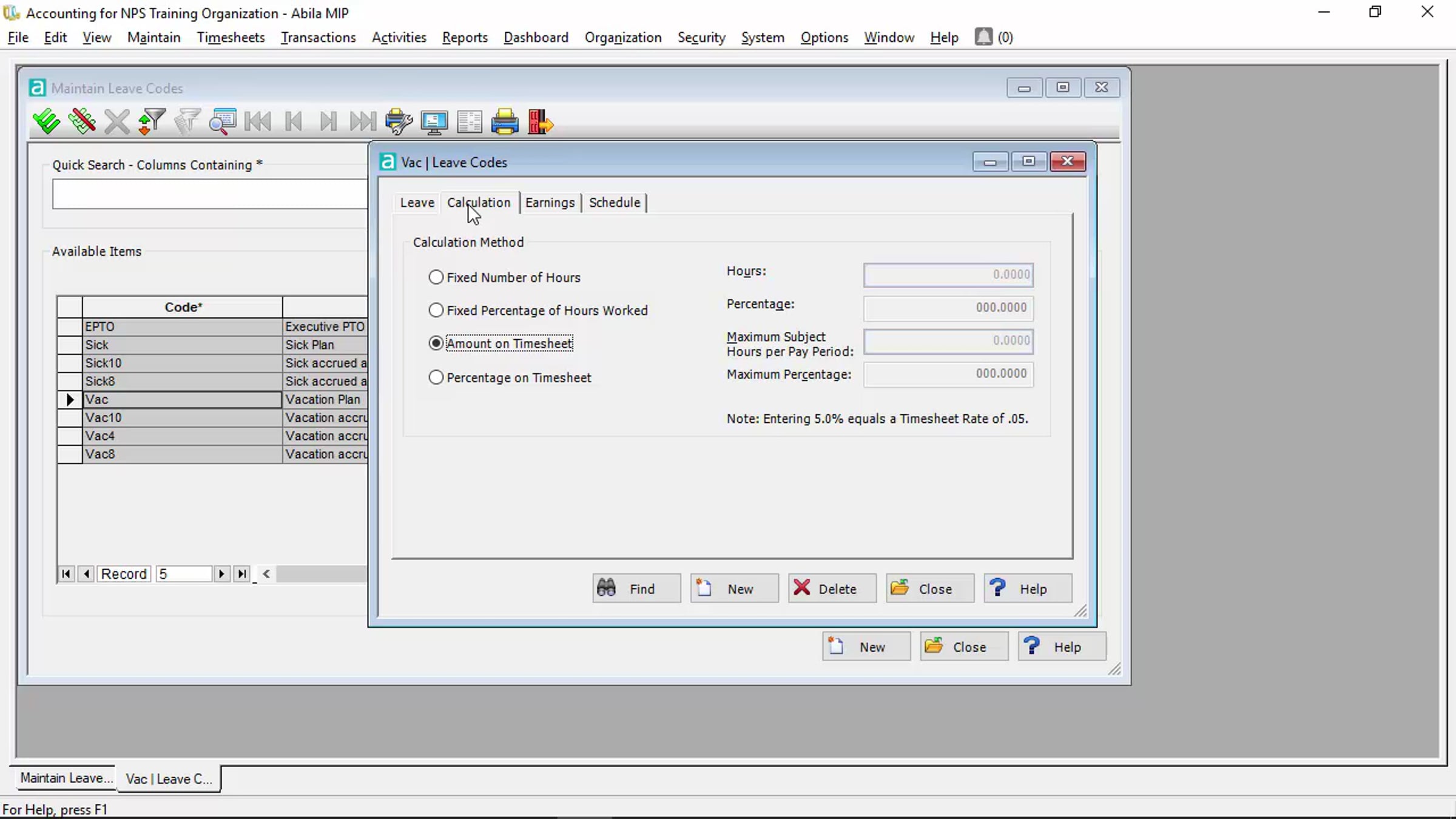Click the grayed clear filter funnel icon
The height and width of the screenshot is (819, 1456).
click(x=187, y=122)
